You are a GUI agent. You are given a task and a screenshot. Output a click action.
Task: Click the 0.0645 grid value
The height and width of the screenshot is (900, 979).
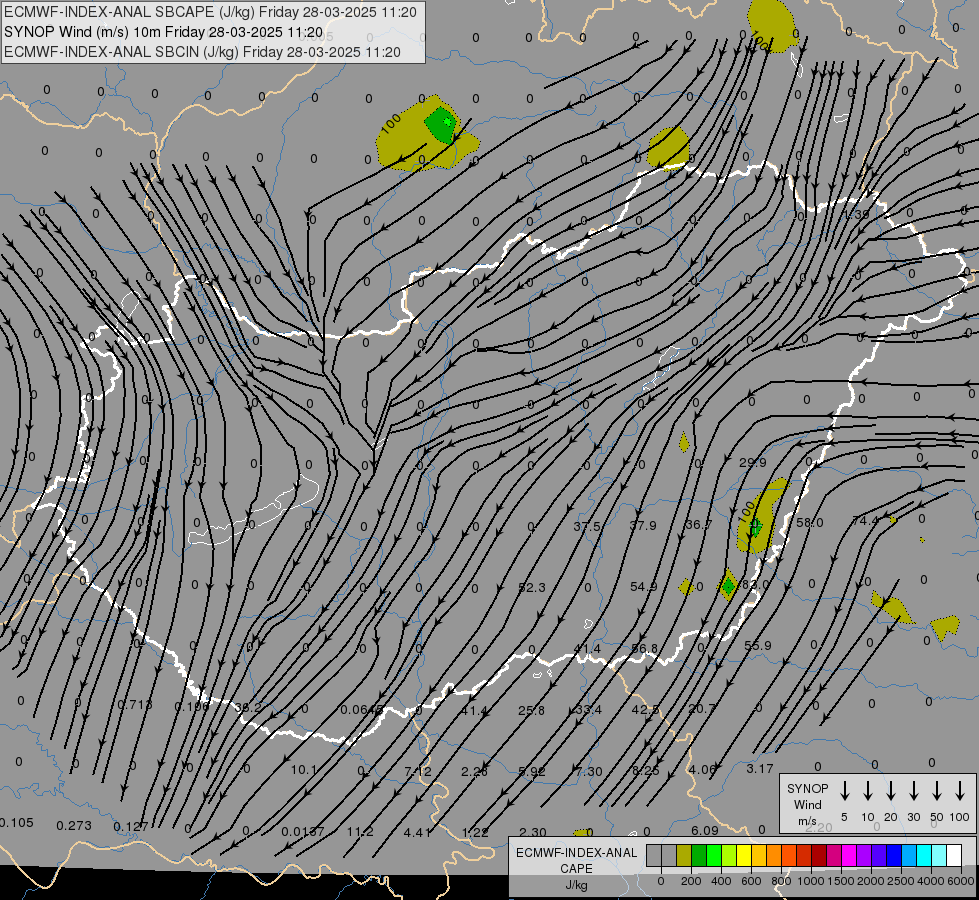362,710
